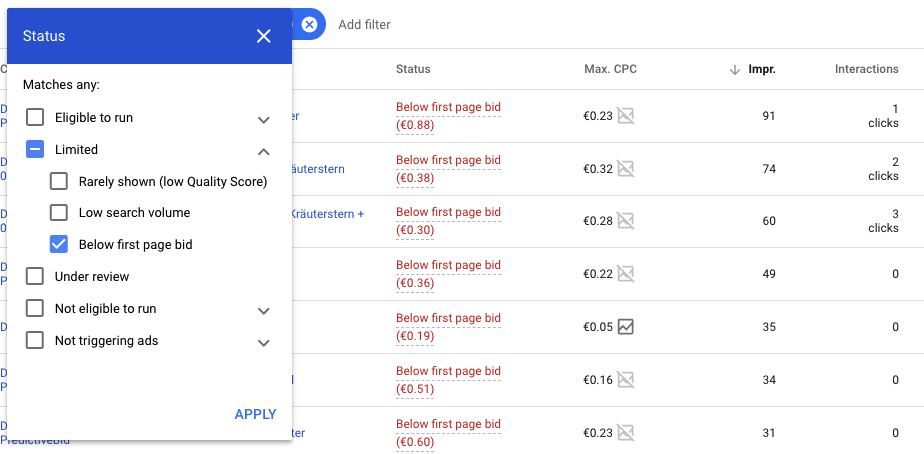Open Below first page bid (€0.60) status
Viewport: 924px width, 454px height.
pos(448,433)
